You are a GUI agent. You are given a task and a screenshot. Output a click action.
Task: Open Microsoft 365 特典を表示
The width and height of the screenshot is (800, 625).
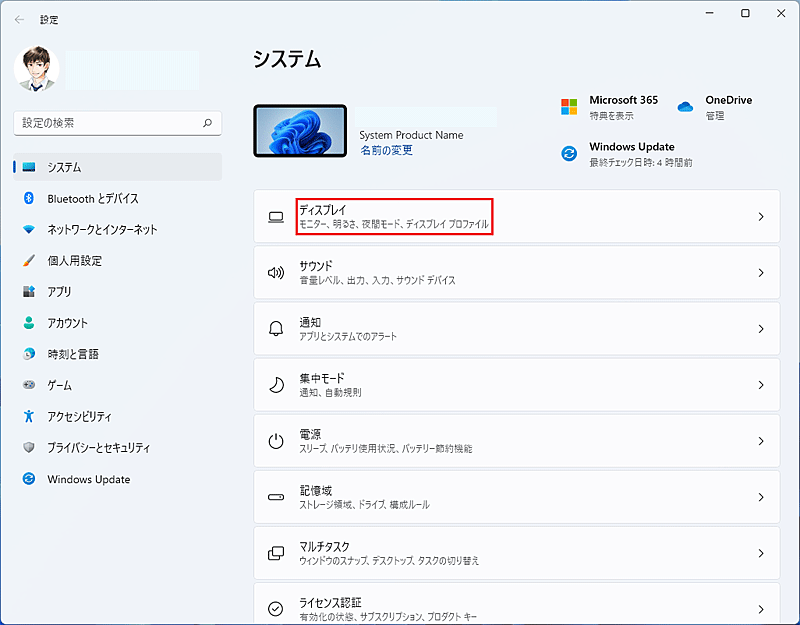click(x=611, y=108)
